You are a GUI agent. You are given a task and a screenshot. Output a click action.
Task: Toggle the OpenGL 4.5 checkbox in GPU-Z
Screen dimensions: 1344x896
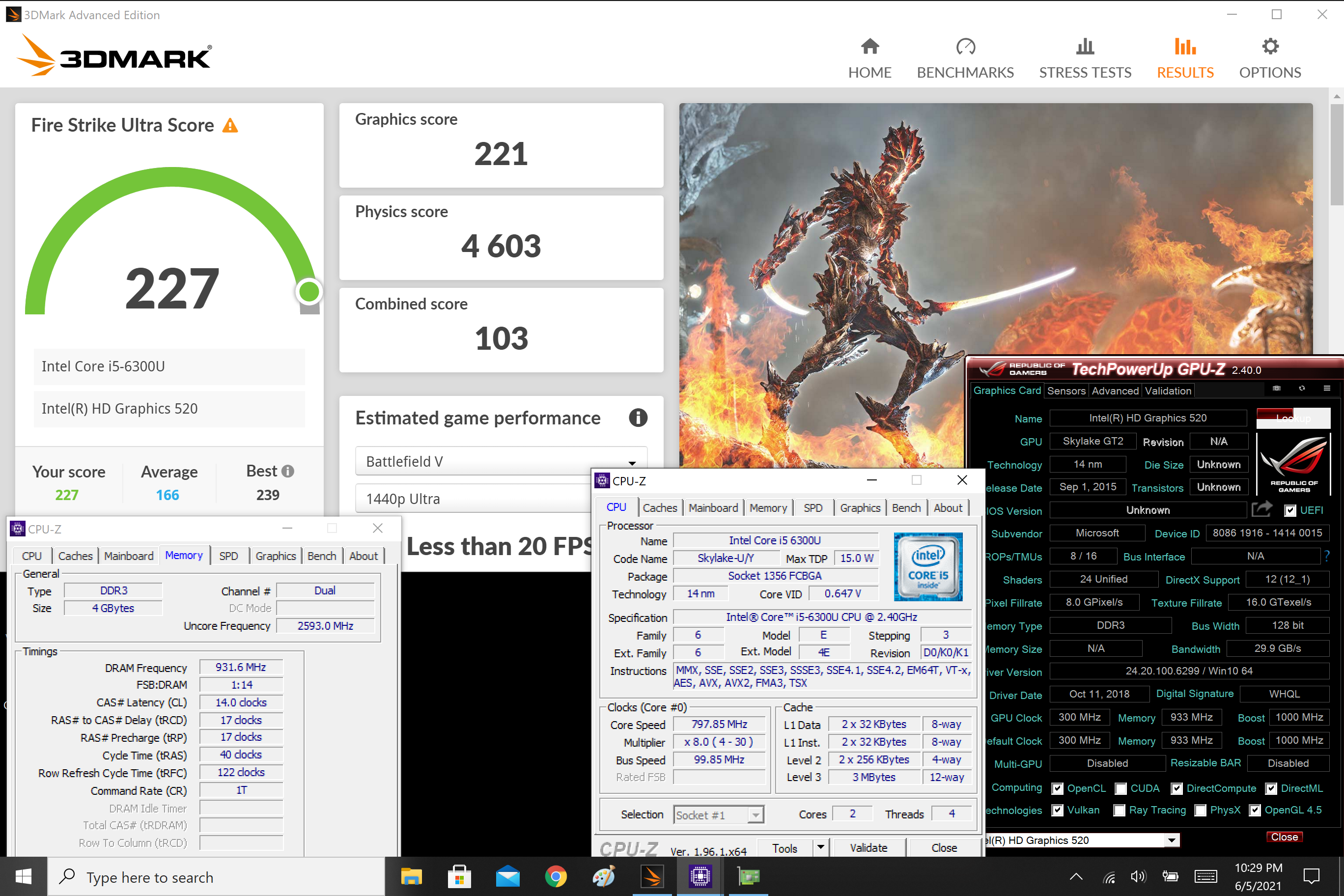tap(1256, 811)
